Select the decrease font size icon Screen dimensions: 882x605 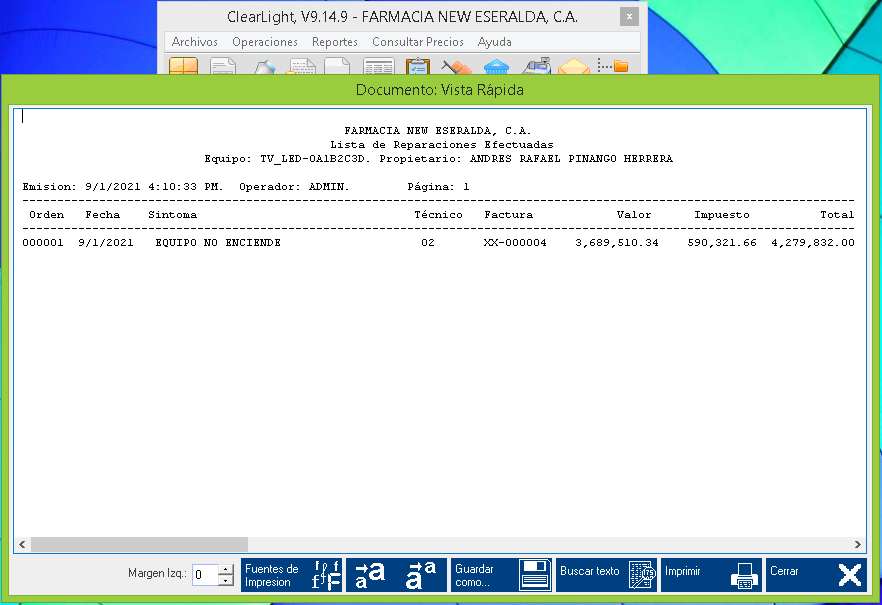pyautogui.click(x=417, y=574)
